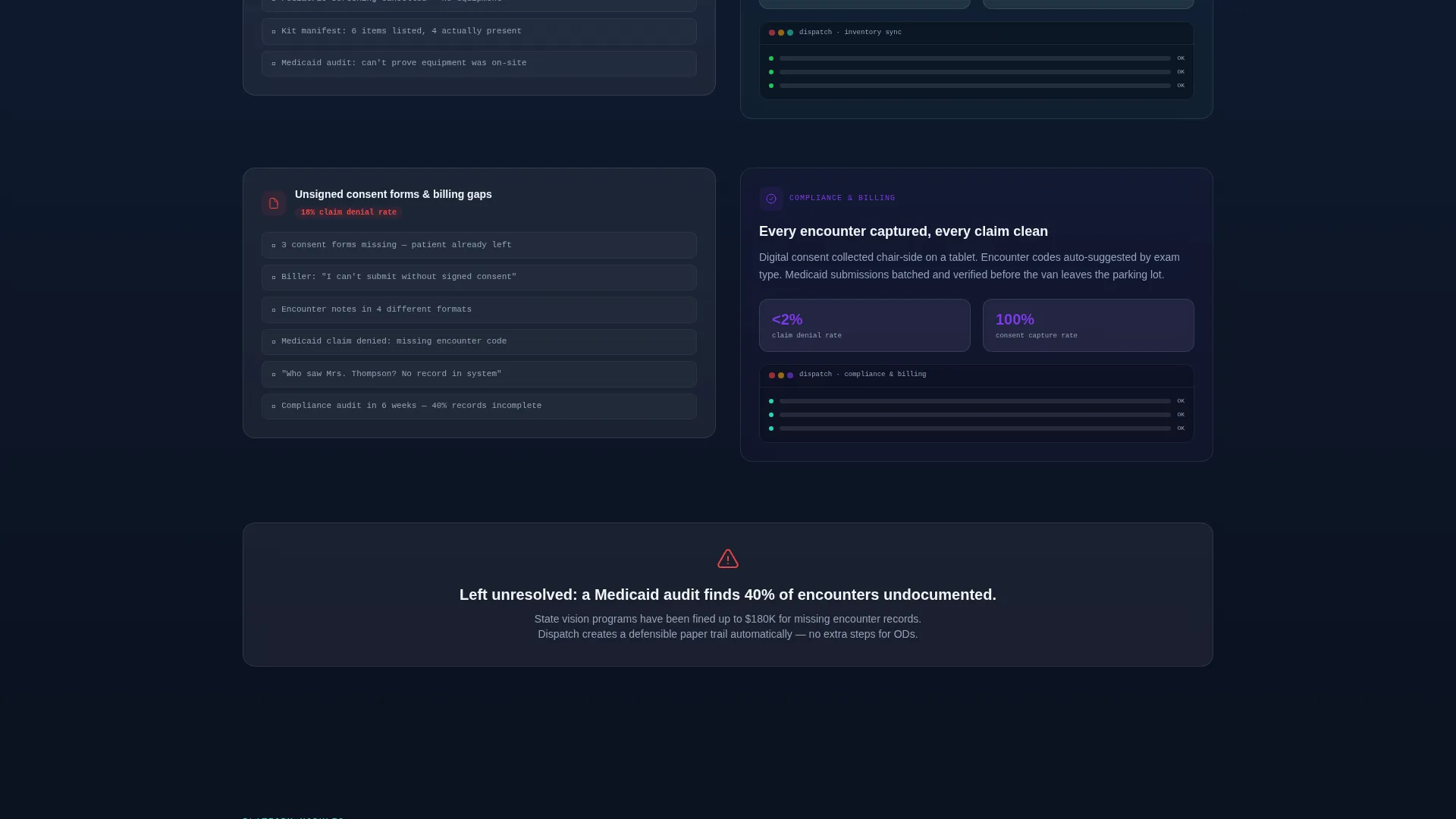
Task: Click red dot in compliance & billing terminal
Action: (x=772, y=375)
